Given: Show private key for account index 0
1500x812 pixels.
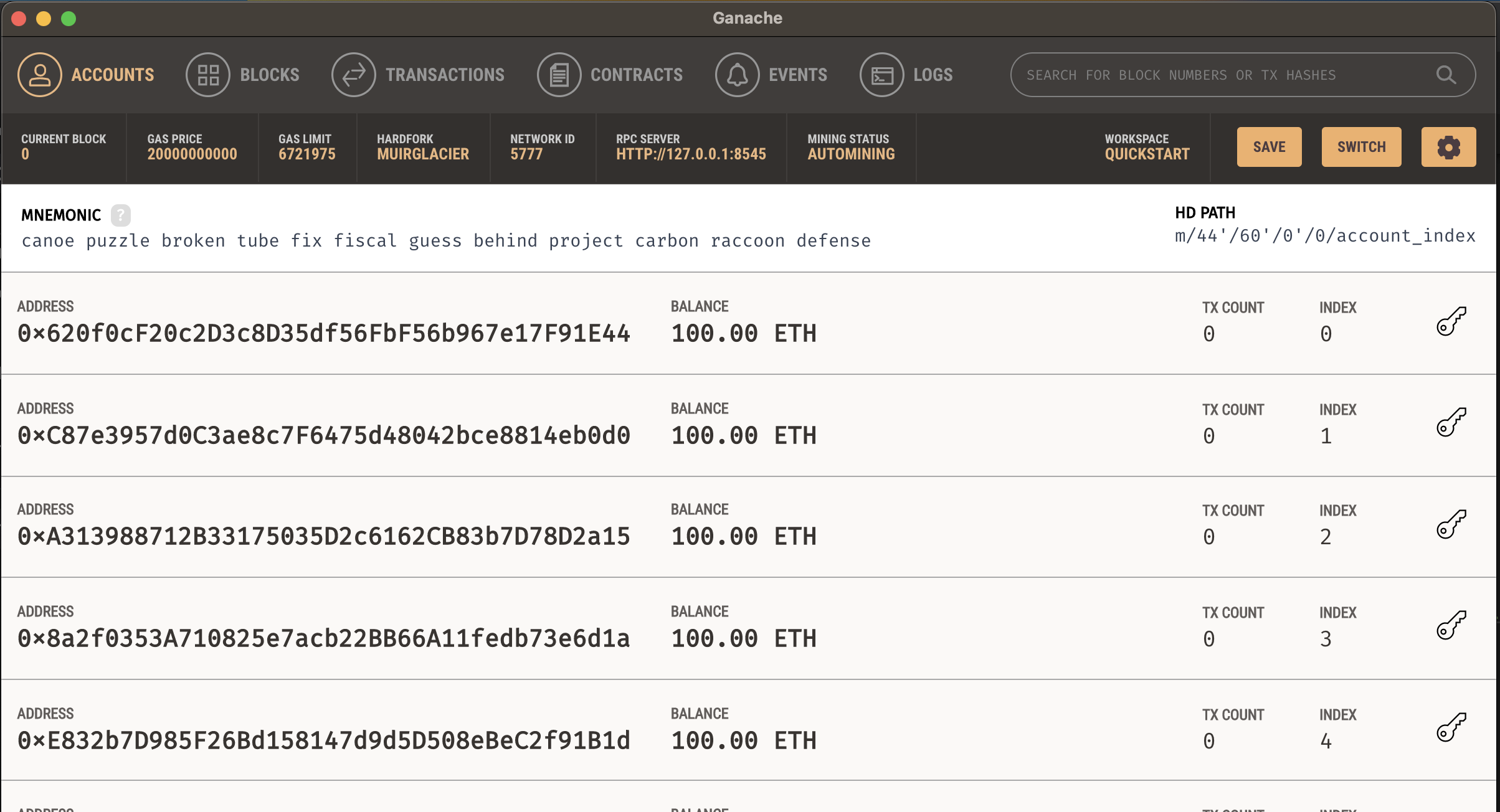Looking at the screenshot, I should 1451,321.
